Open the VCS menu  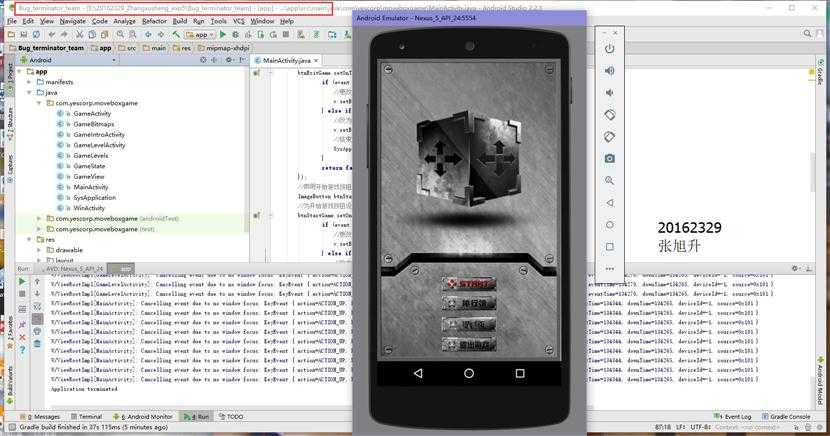click(239, 21)
